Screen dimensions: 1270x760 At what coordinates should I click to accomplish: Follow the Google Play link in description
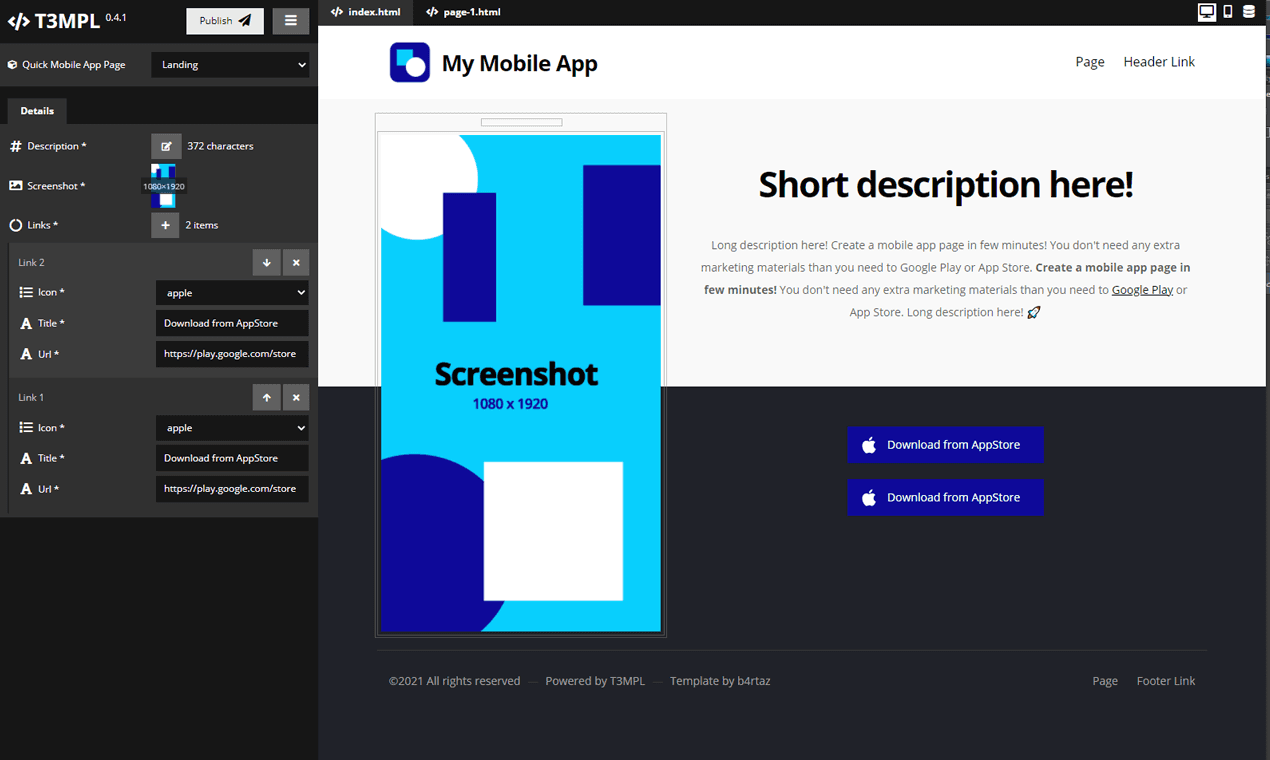pos(1142,290)
